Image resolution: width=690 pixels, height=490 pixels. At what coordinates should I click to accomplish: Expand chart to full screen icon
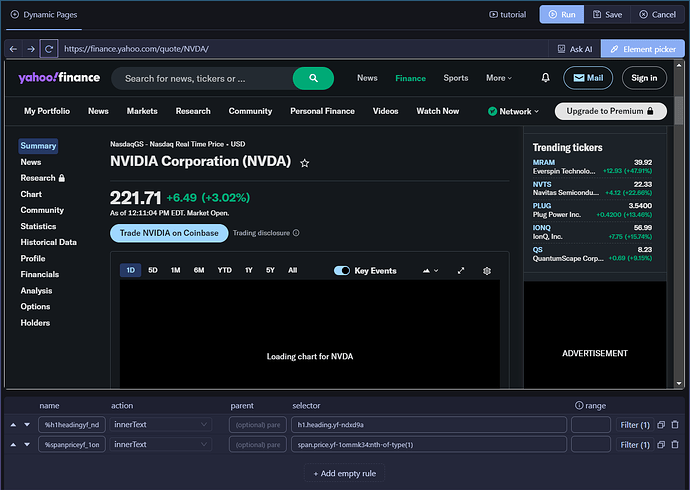coord(461,271)
